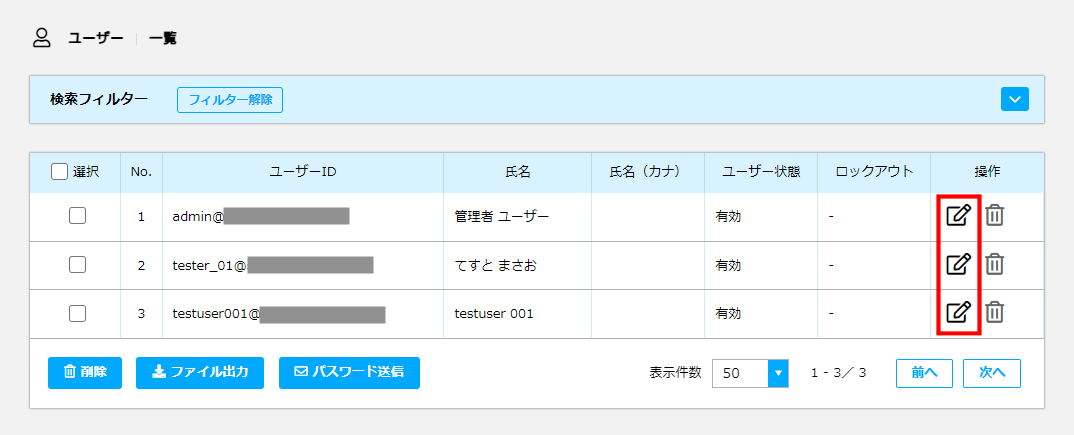1074x435 pixels.
Task: Check the checkbox for row No. 2
Action: (77, 264)
